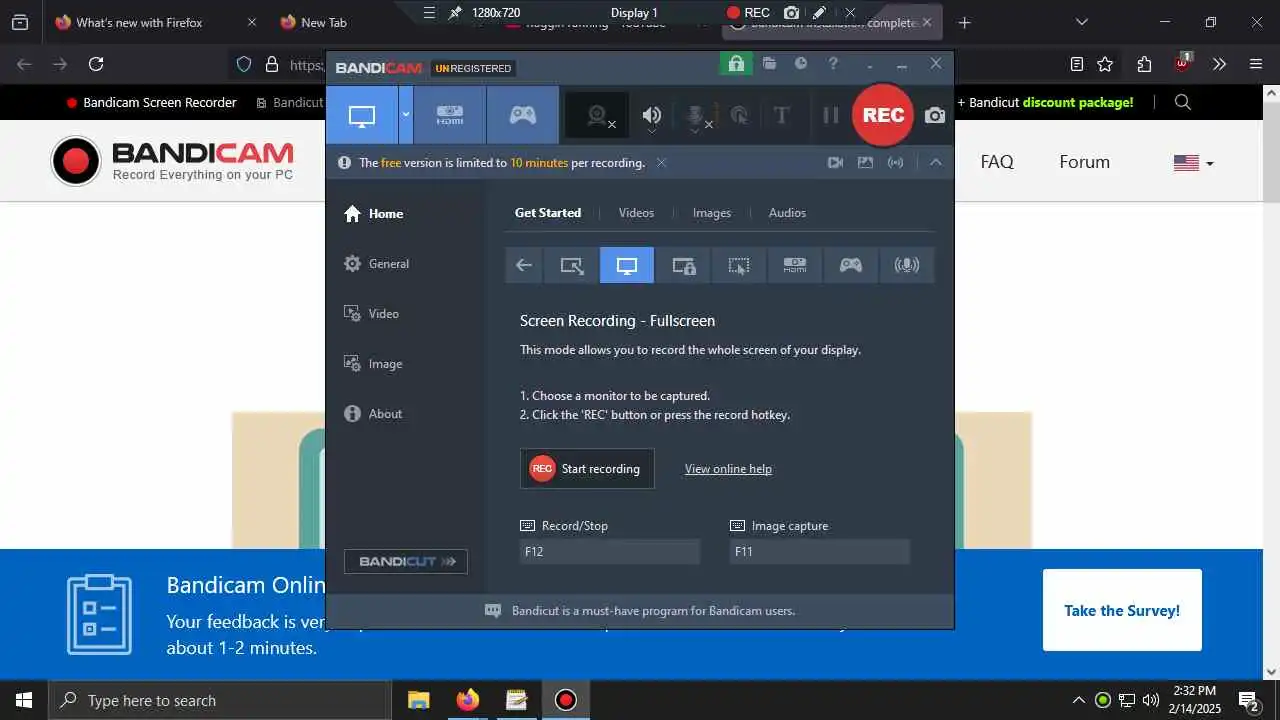Image resolution: width=1280 pixels, height=720 pixels.
Task: Open the list all tabs dropdown arrow
Action: (1081, 22)
